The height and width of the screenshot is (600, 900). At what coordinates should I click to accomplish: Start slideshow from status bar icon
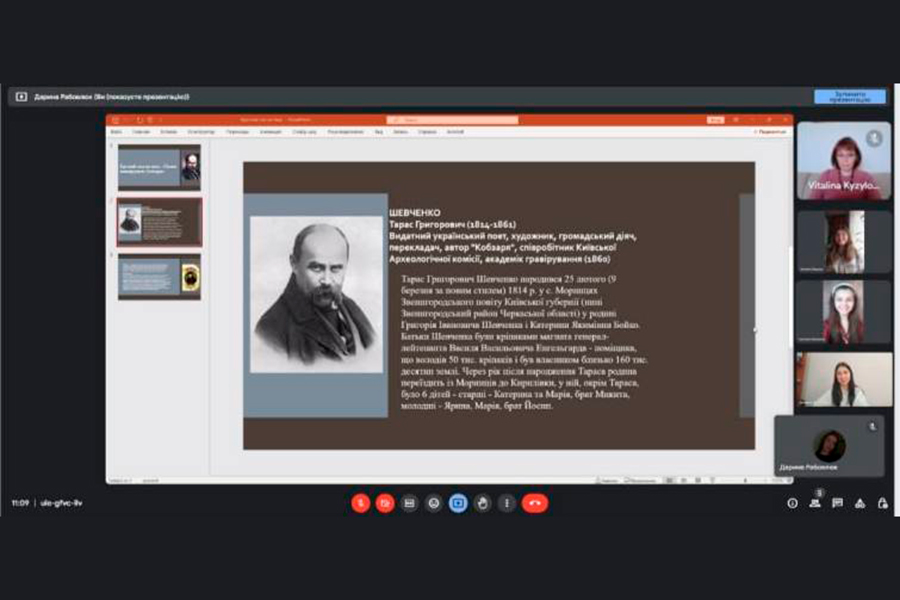(712, 481)
